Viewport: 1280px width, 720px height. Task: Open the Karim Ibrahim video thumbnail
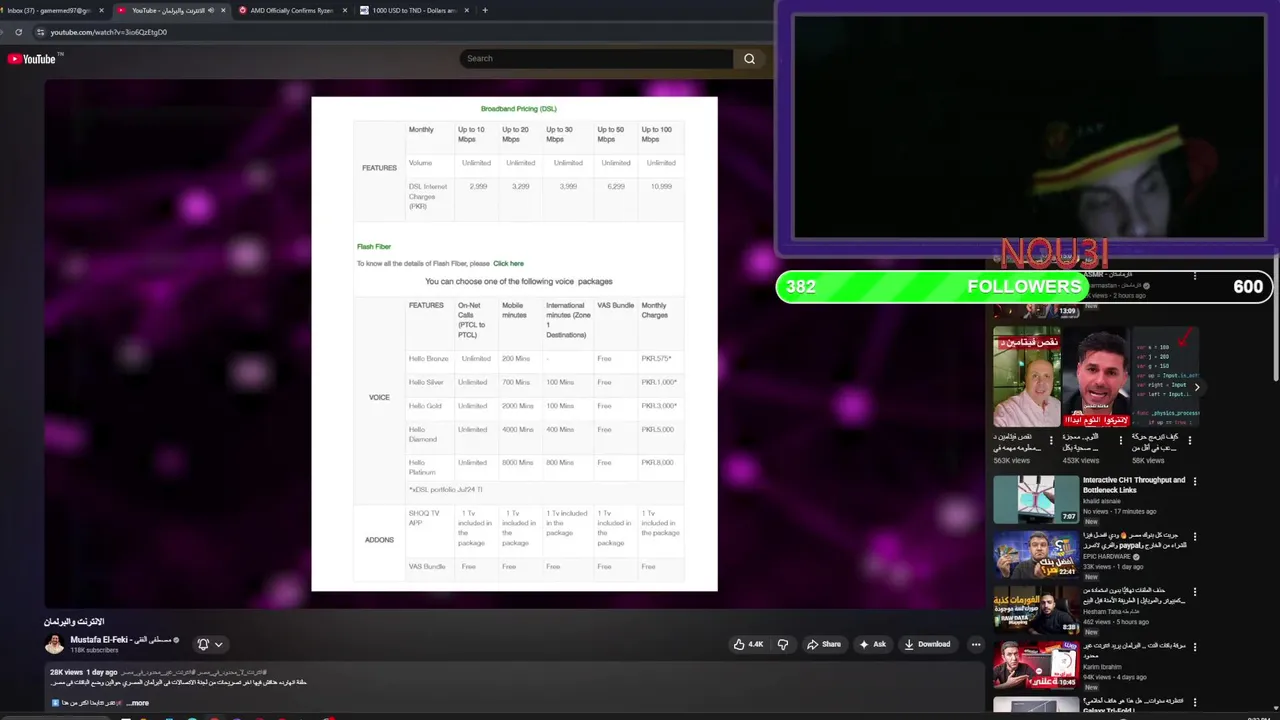(1036, 665)
